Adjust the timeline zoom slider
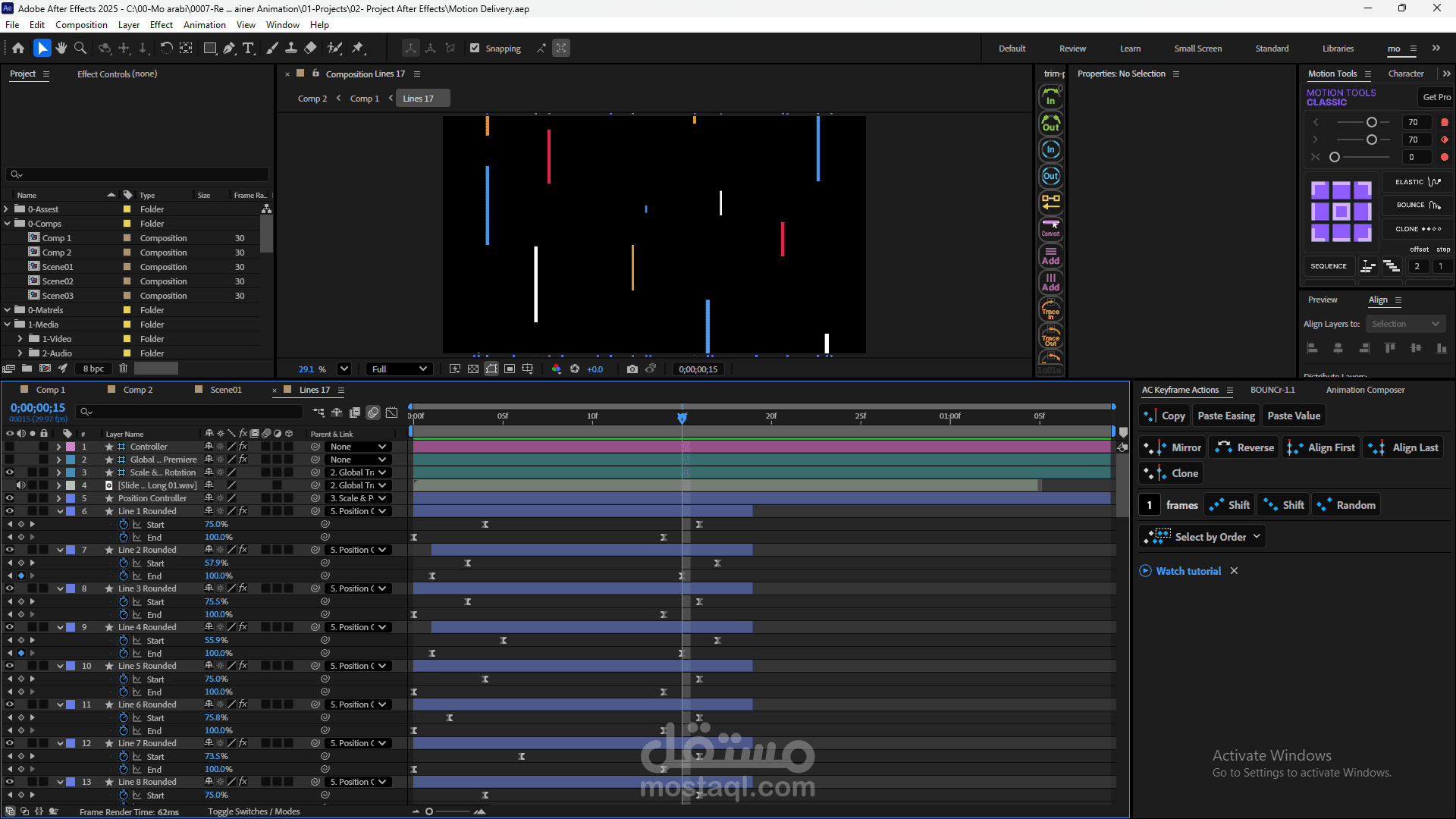The height and width of the screenshot is (819, 1456). point(429,811)
